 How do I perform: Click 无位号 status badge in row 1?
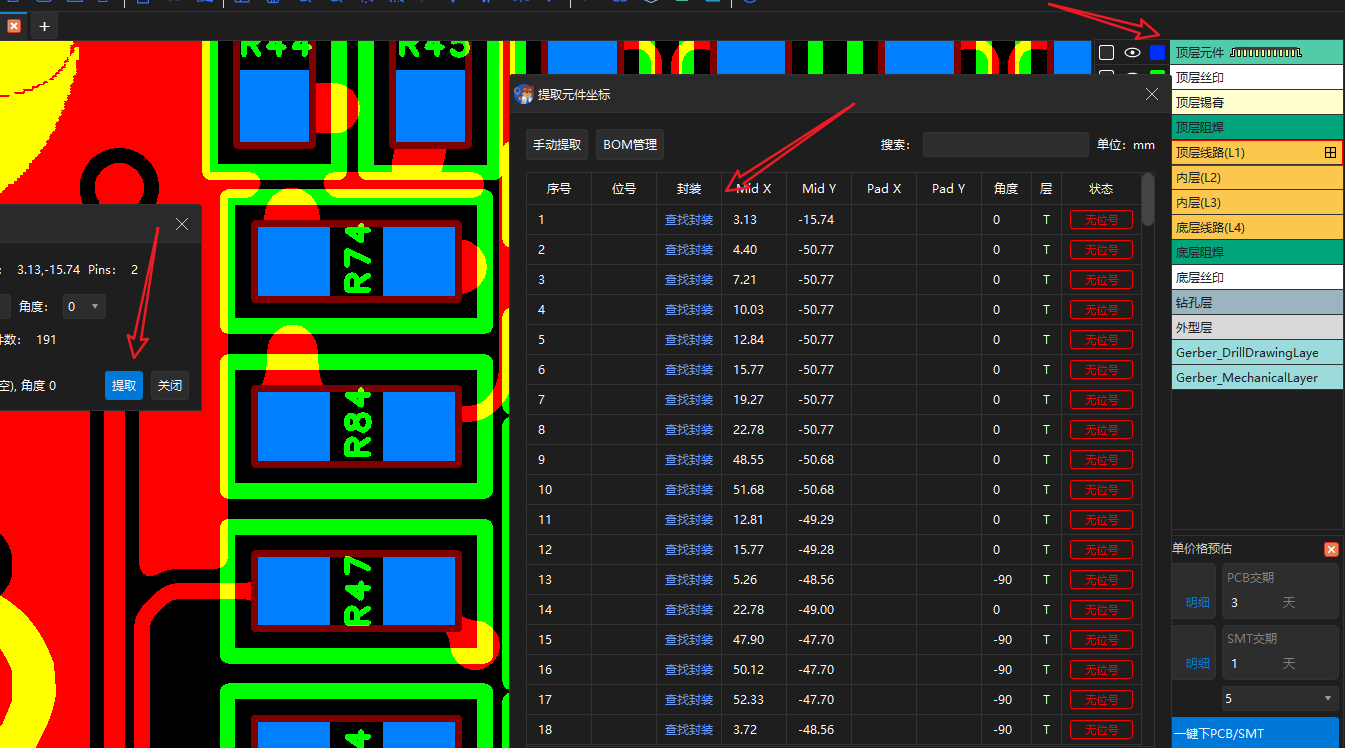pos(1101,220)
